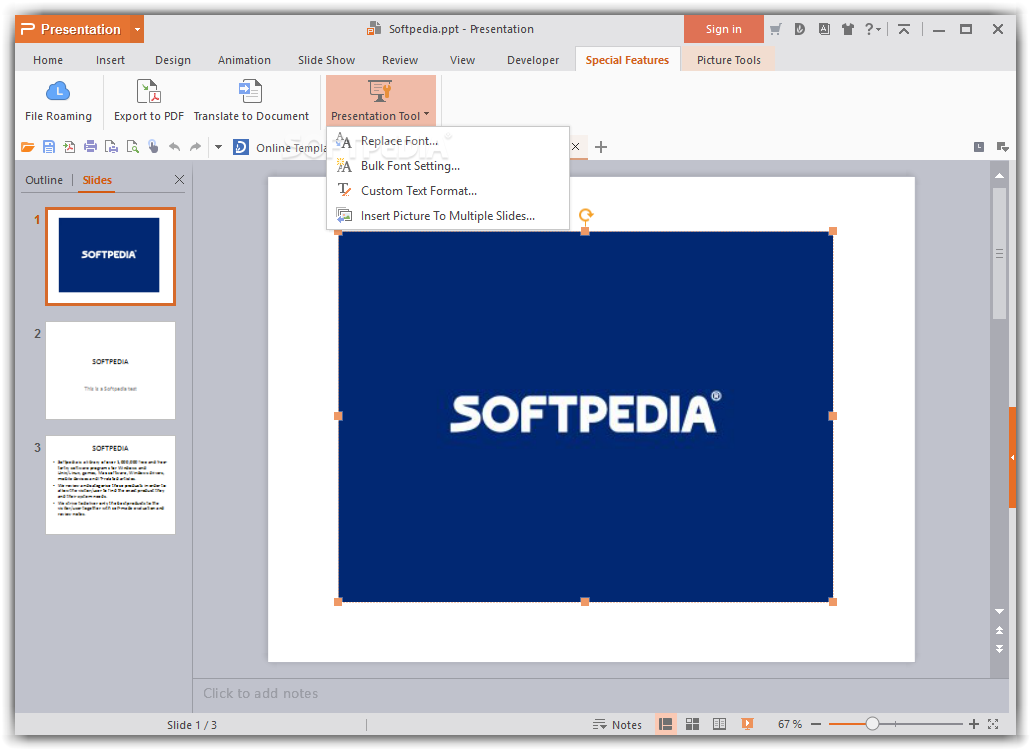Switch to Slide Sorter grid view icon
The height and width of the screenshot is (750, 1031).
point(692,724)
